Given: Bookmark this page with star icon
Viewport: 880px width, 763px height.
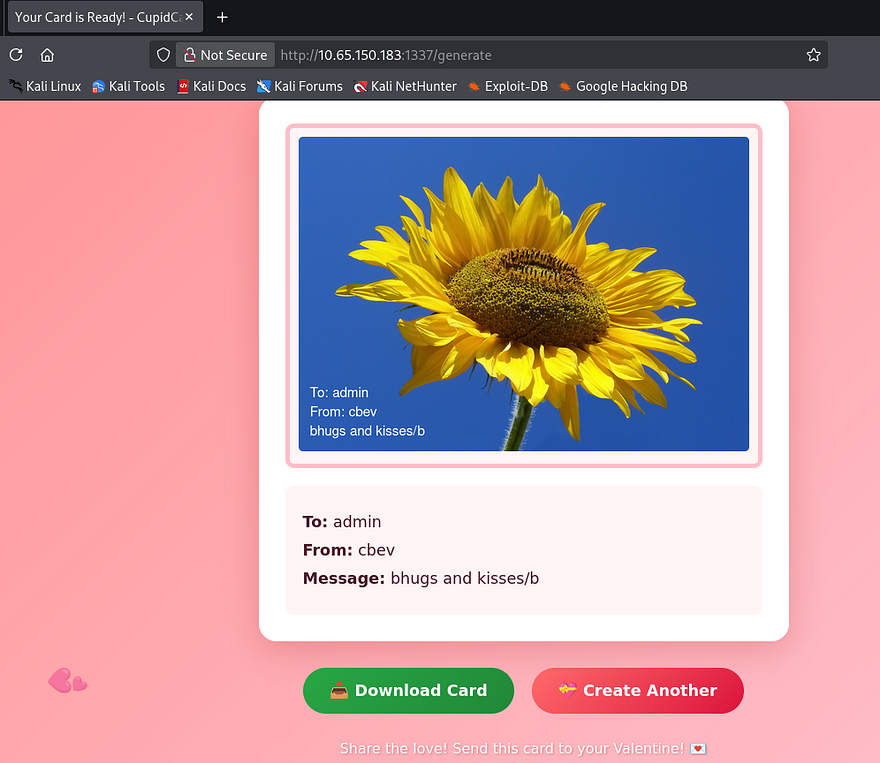Looking at the screenshot, I should 813,55.
